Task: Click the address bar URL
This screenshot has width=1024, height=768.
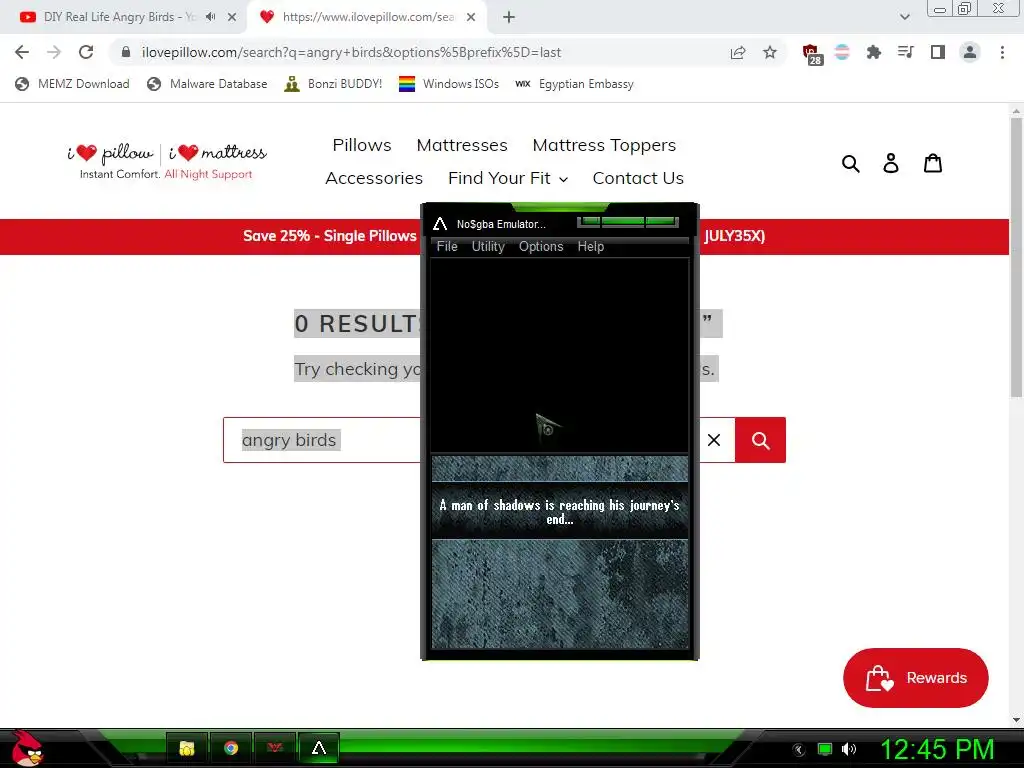Action: point(351,52)
